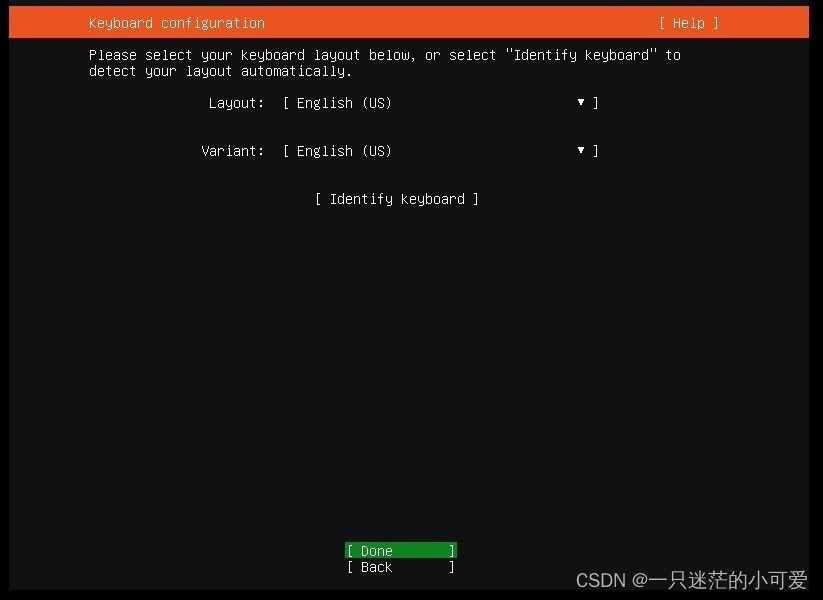Click the word Done in highlighted button

point(376,551)
